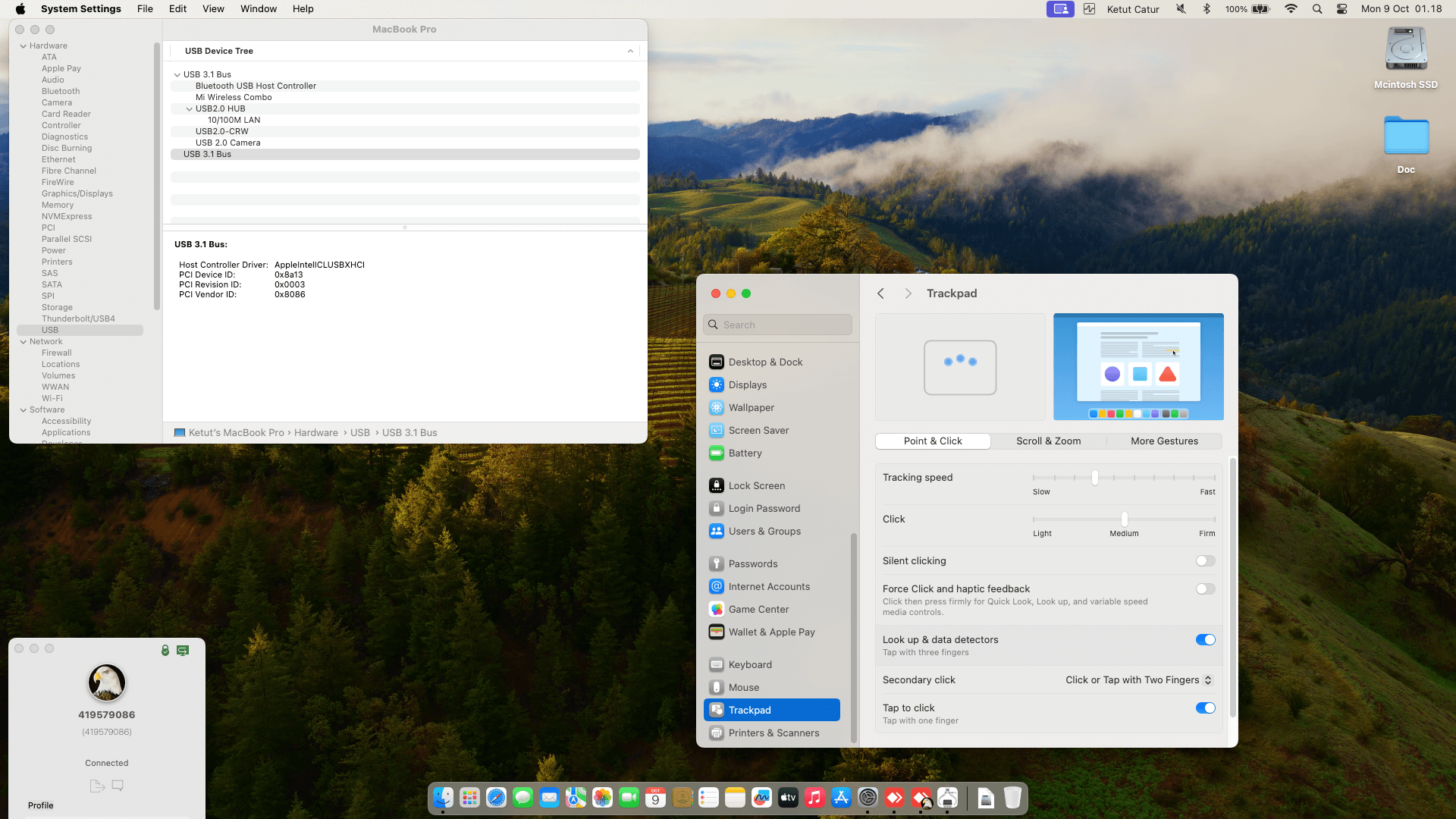The image size is (1456, 819).
Task: Open the Window menu in menu bar
Action: click(x=258, y=9)
